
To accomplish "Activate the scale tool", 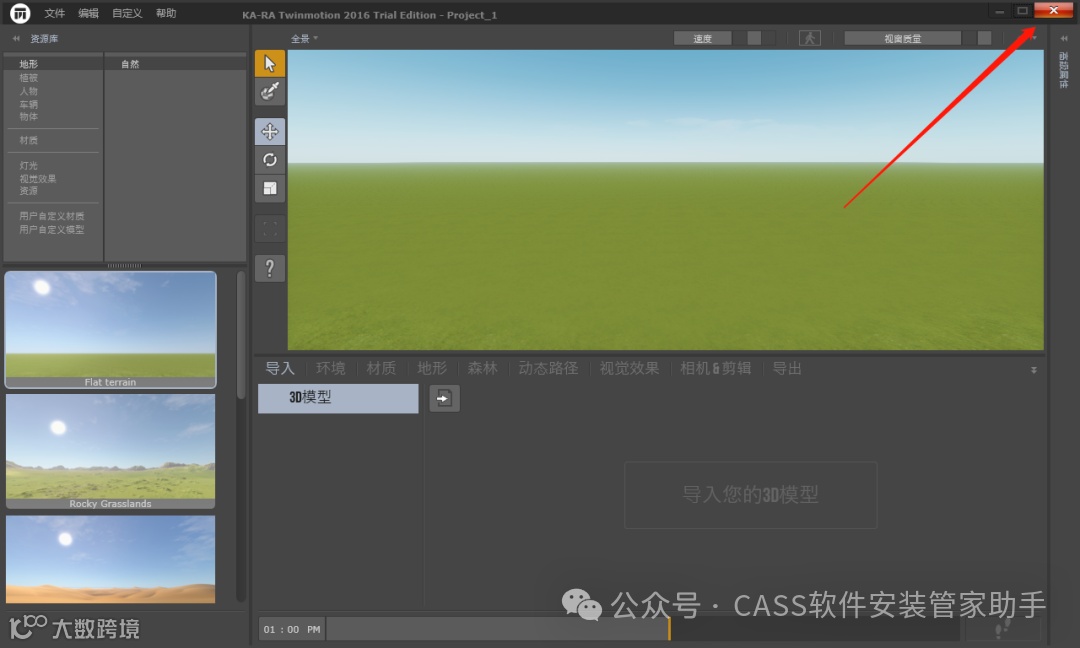I will click(x=270, y=188).
